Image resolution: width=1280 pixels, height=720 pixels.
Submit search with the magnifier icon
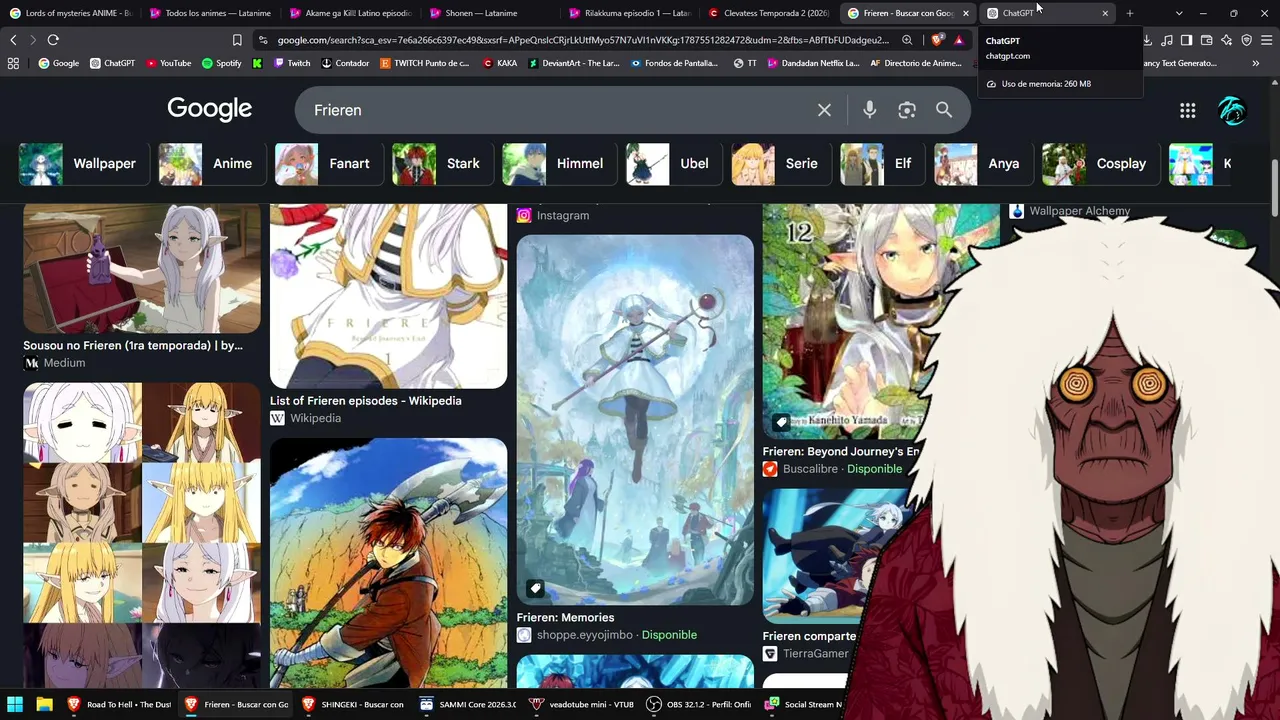tap(944, 110)
